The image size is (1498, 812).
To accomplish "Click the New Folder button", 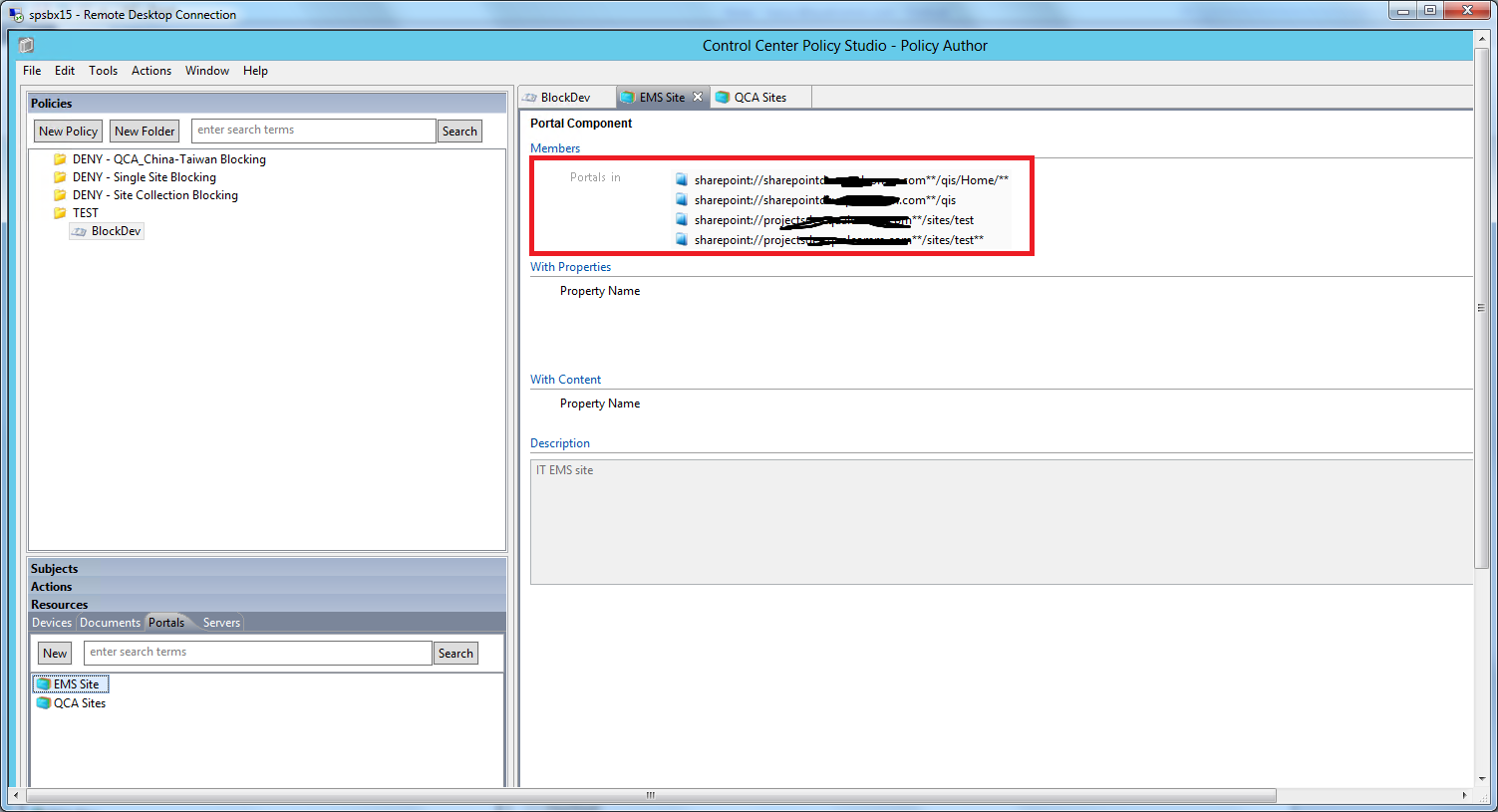I will [144, 131].
